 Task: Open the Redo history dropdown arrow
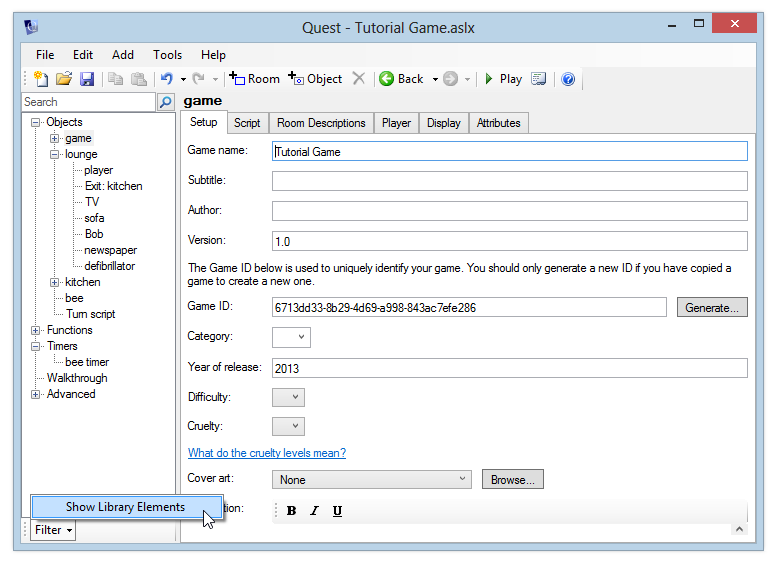point(215,79)
